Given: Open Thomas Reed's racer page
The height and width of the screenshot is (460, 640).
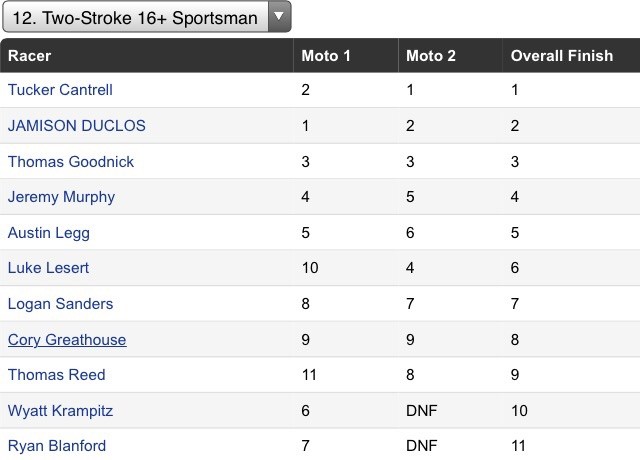Looking at the screenshot, I should 56,375.
